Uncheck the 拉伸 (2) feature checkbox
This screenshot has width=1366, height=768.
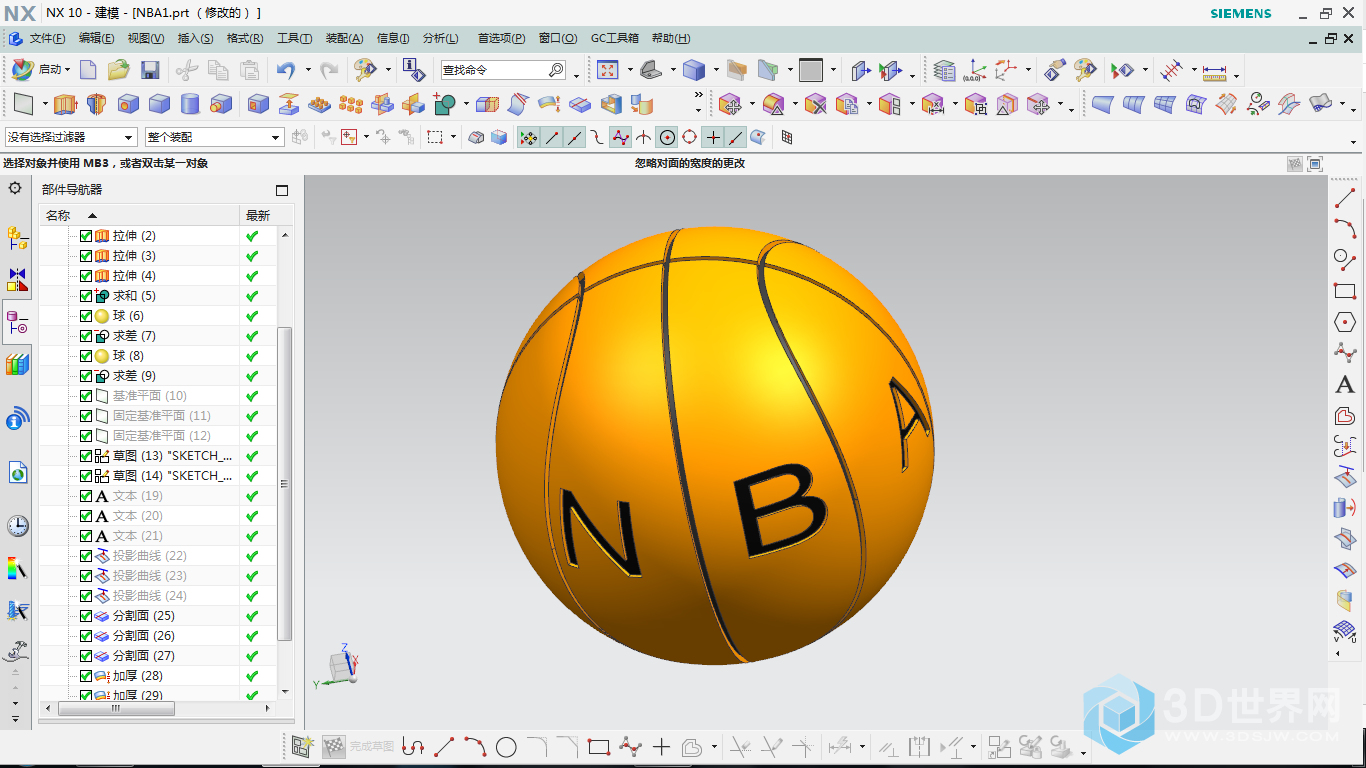click(85, 236)
